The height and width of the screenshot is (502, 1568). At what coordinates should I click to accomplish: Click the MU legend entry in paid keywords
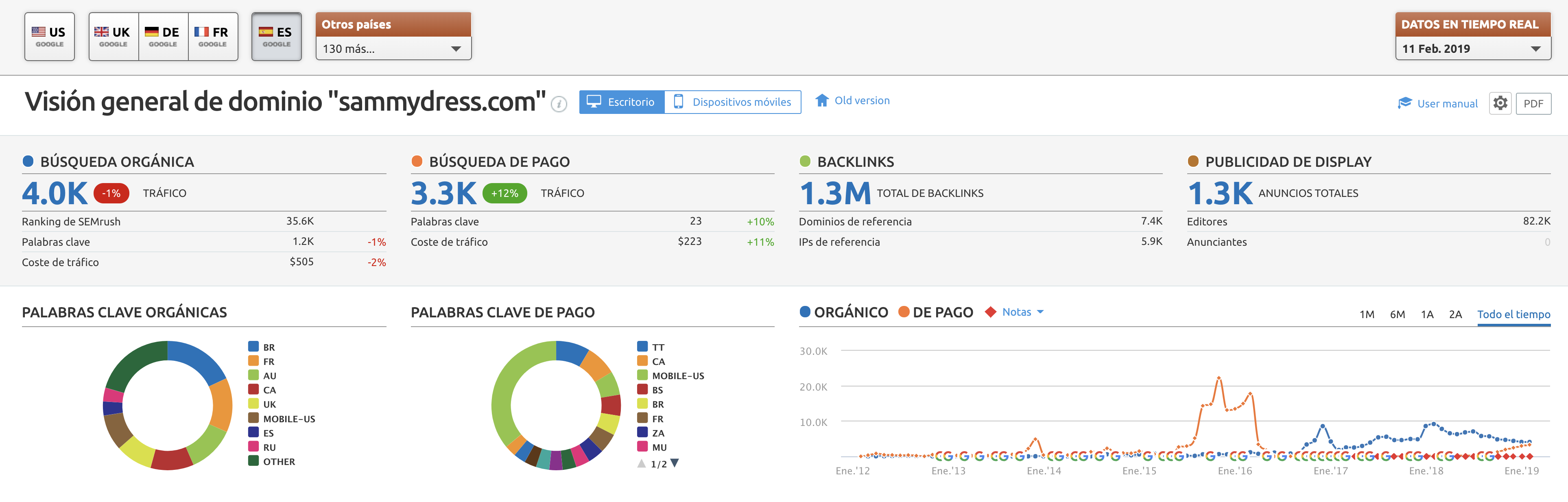(x=652, y=447)
